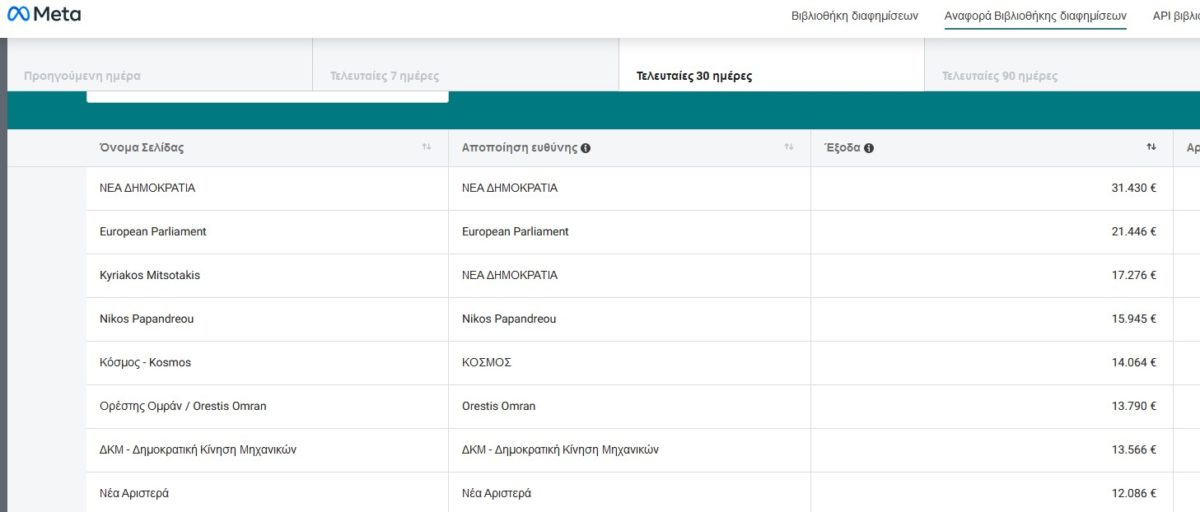Screen dimensions: 1200x512
Task: Select the Τελευταίες 7 ημέρες range
Action: [x=466, y=65]
